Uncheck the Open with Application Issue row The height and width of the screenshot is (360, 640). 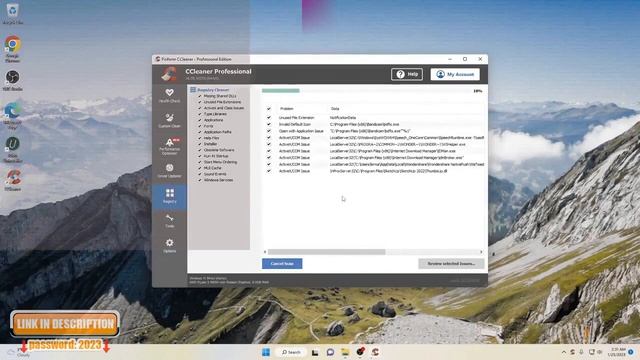click(269, 131)
